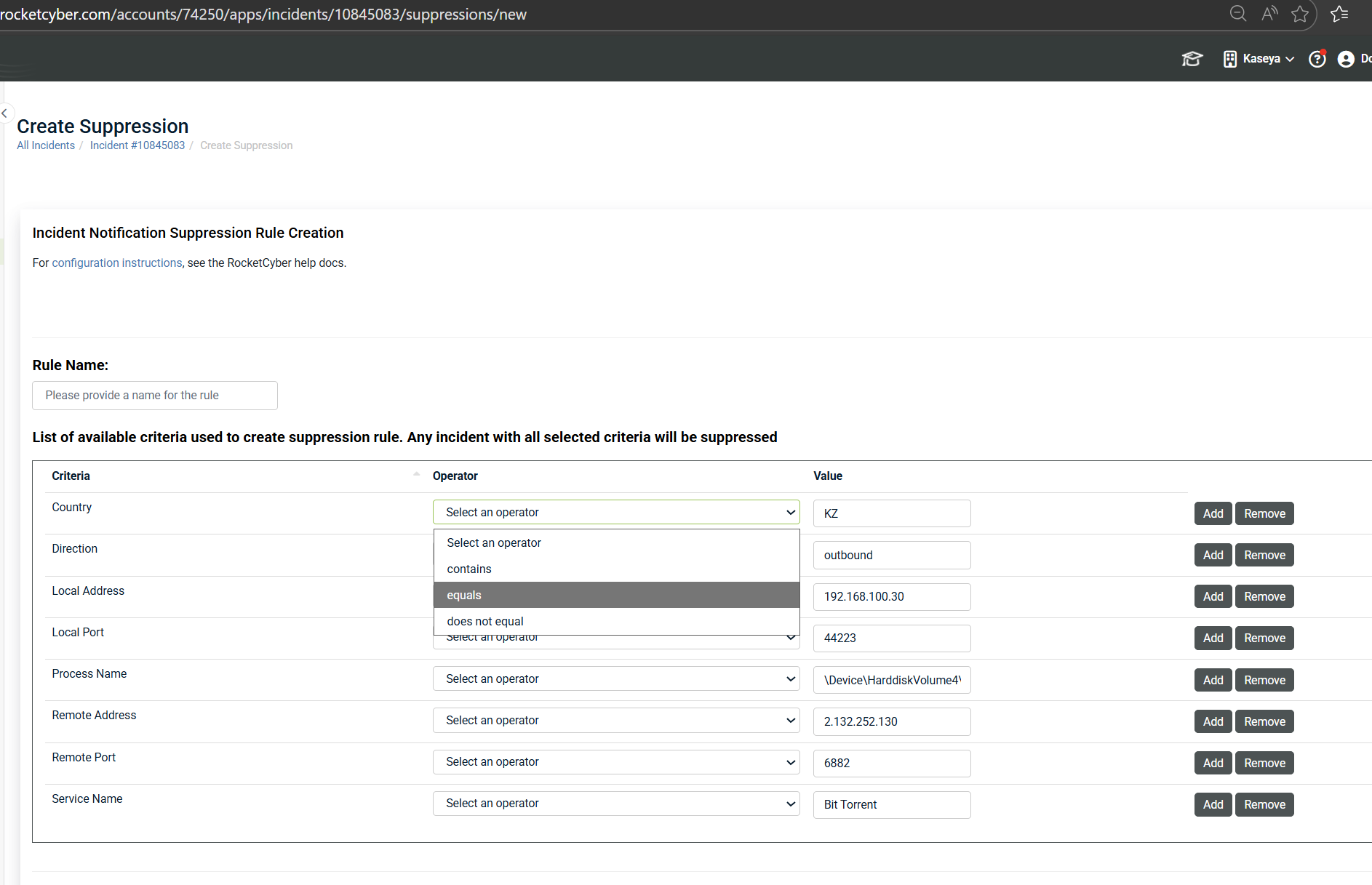This screenshot has height=885, width=1372.
Task: Expand the Remote Port operator dropdown
Action: coord(615,762)
